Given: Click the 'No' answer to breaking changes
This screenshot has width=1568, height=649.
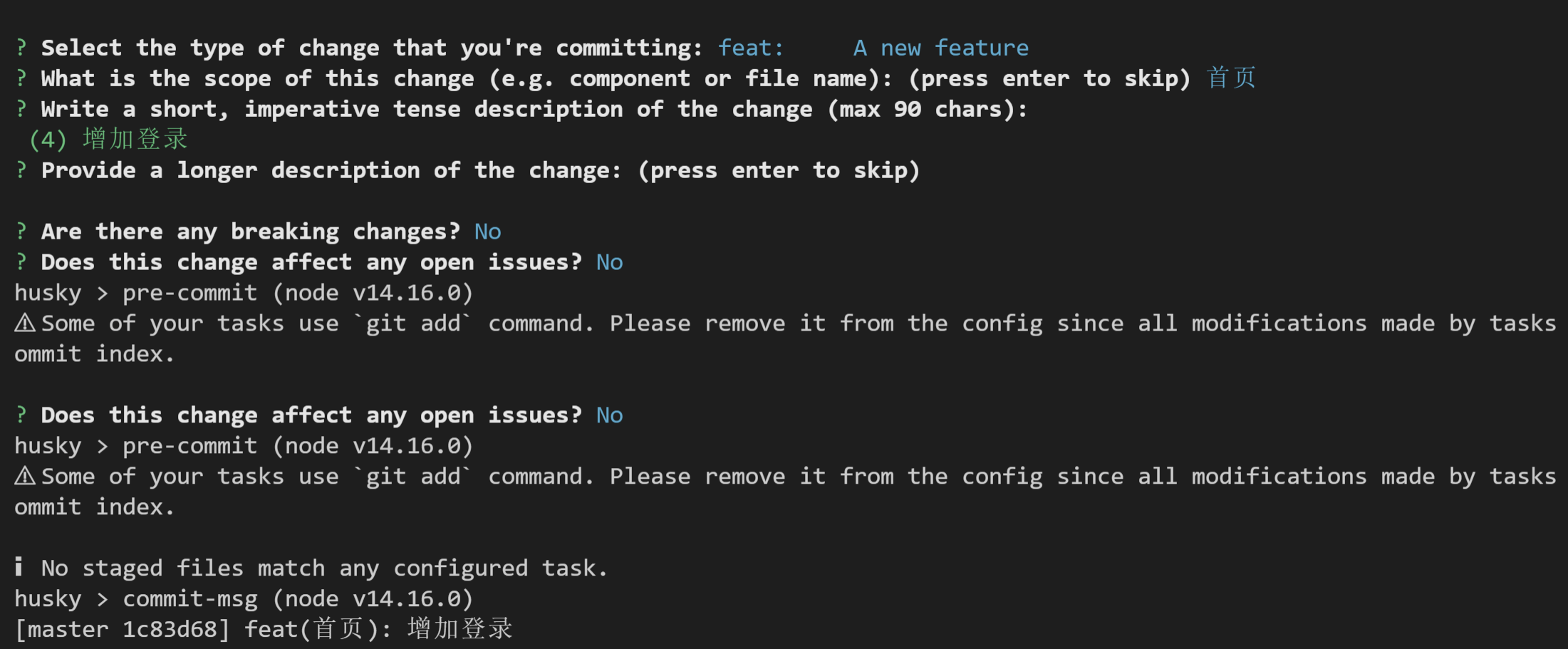Looking at the screenshot, I should [488, 232].
